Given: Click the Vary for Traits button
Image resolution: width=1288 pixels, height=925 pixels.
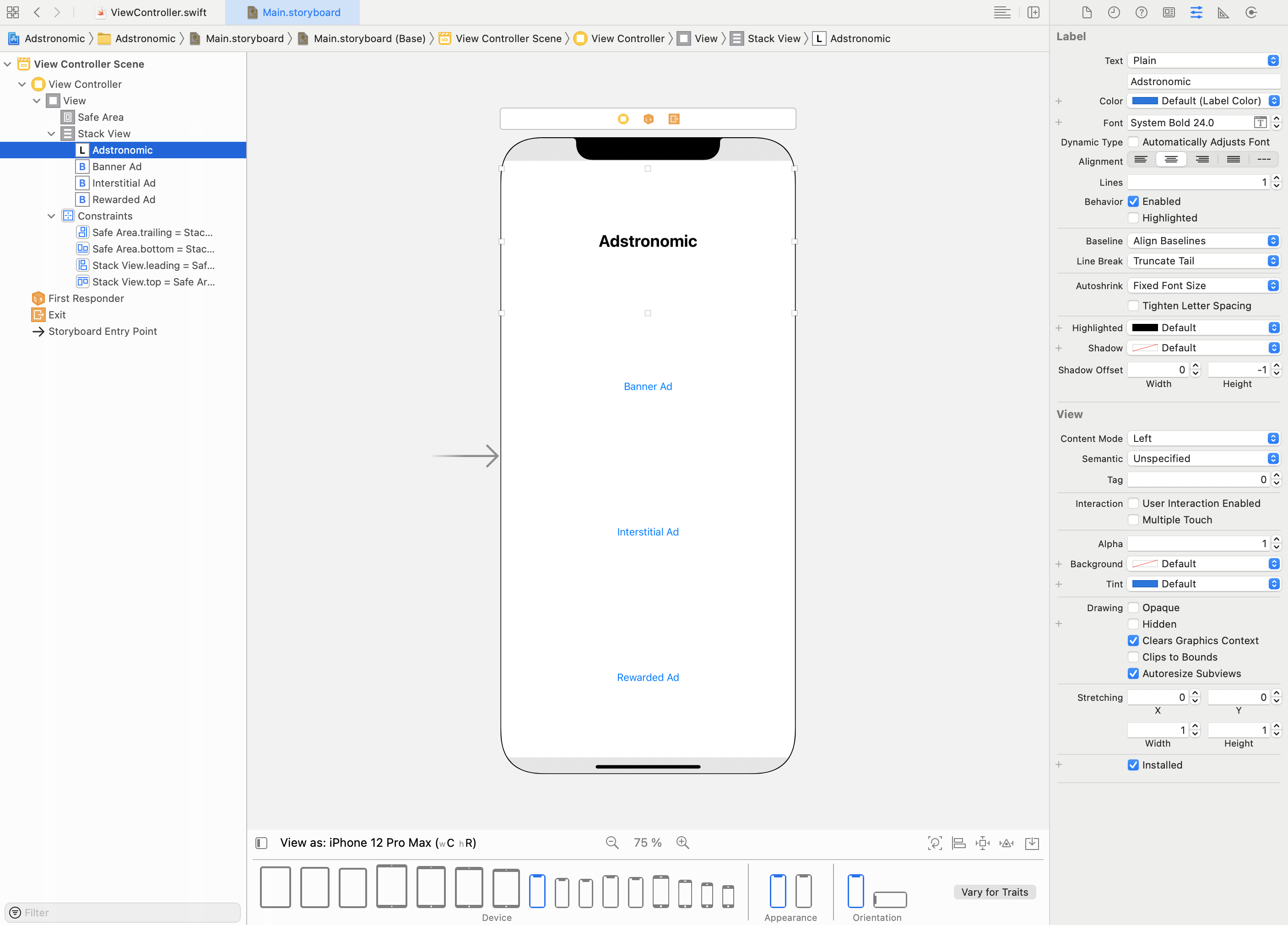Looking at the screenshot, I should click(x=995, y=892).
